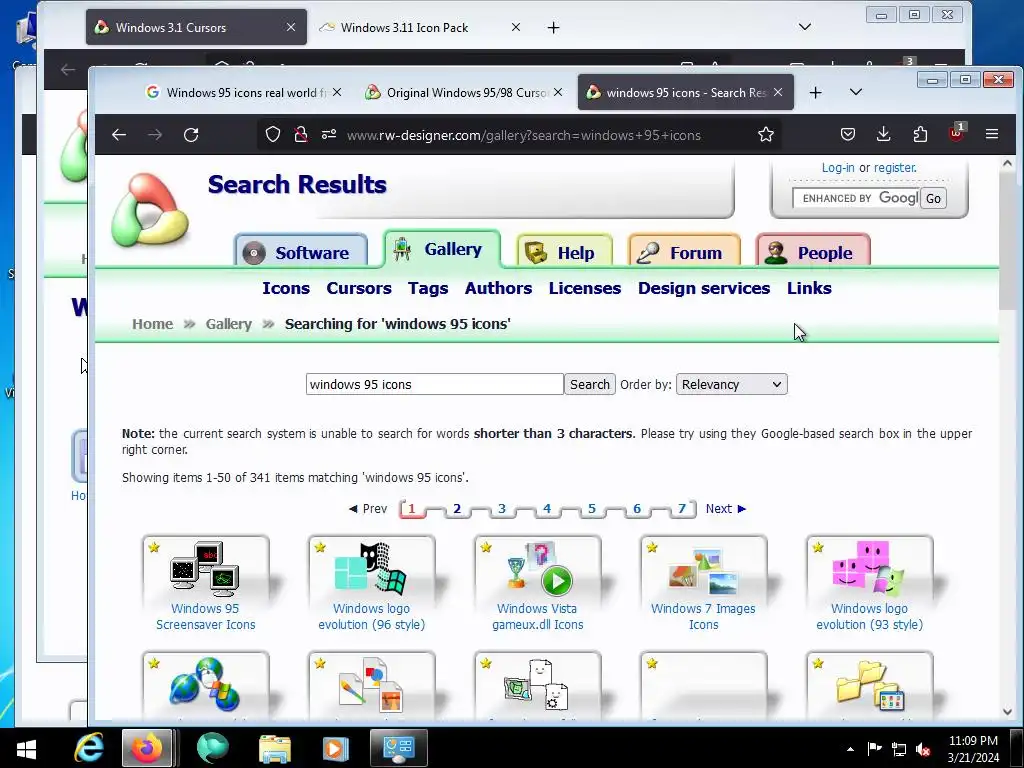List all tabs chevron in back window

point(805,27)
